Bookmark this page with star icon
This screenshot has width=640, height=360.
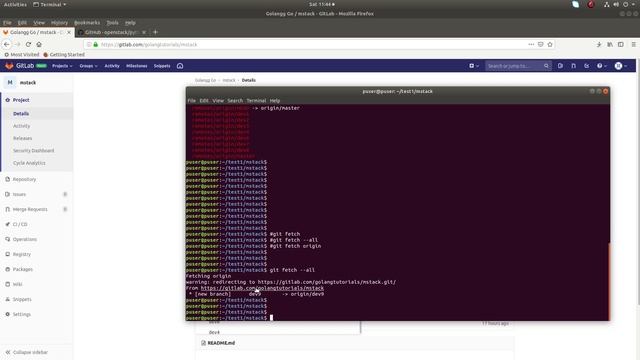[550, 44]
